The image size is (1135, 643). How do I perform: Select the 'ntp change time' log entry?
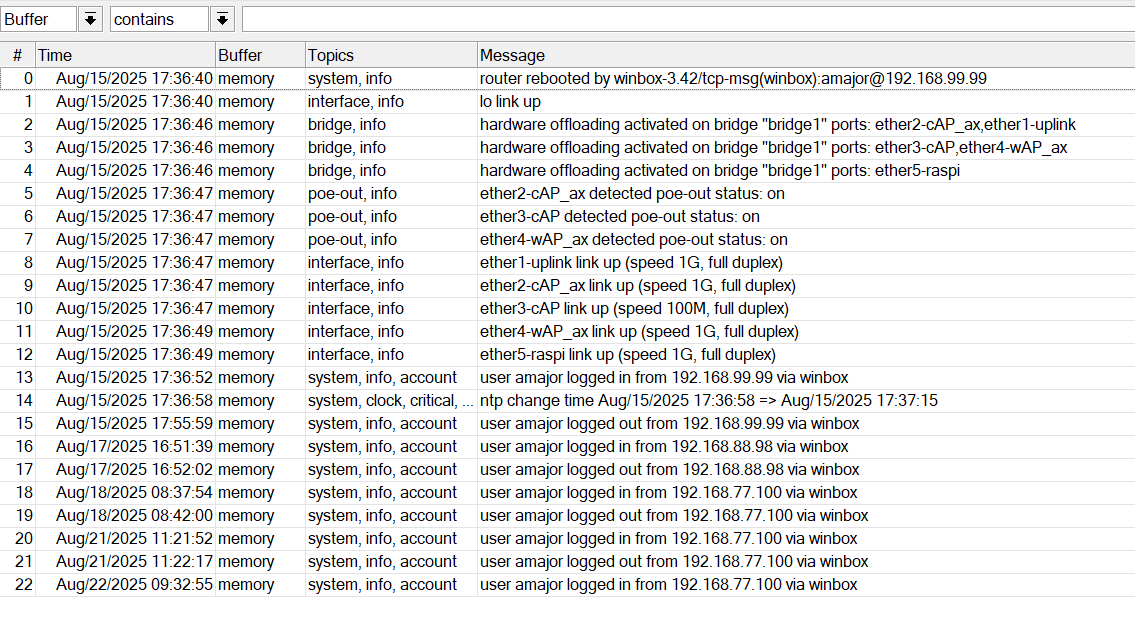click(x=708, y=400)
